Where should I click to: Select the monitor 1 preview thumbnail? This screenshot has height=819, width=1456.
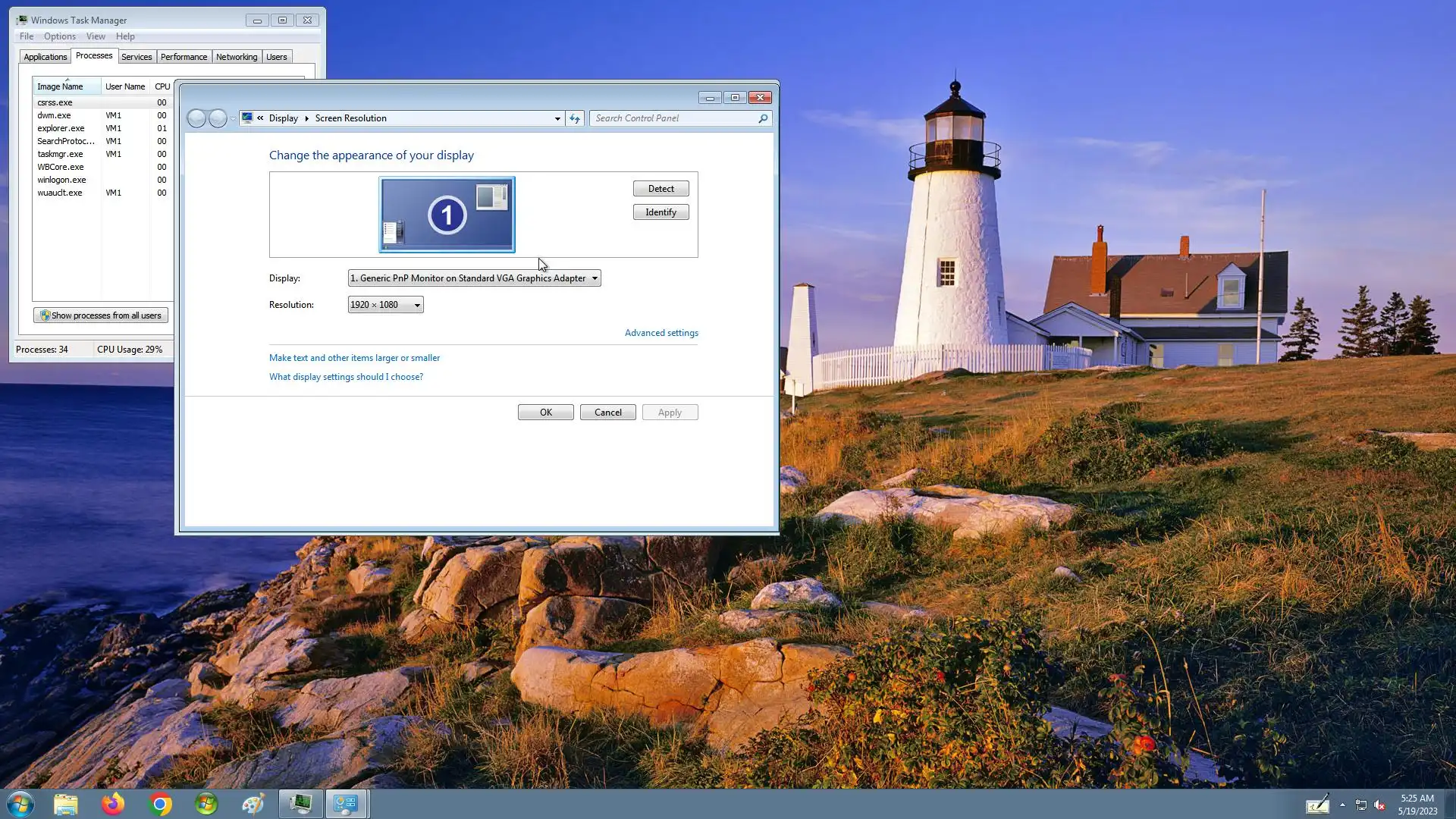pos(447,215)
